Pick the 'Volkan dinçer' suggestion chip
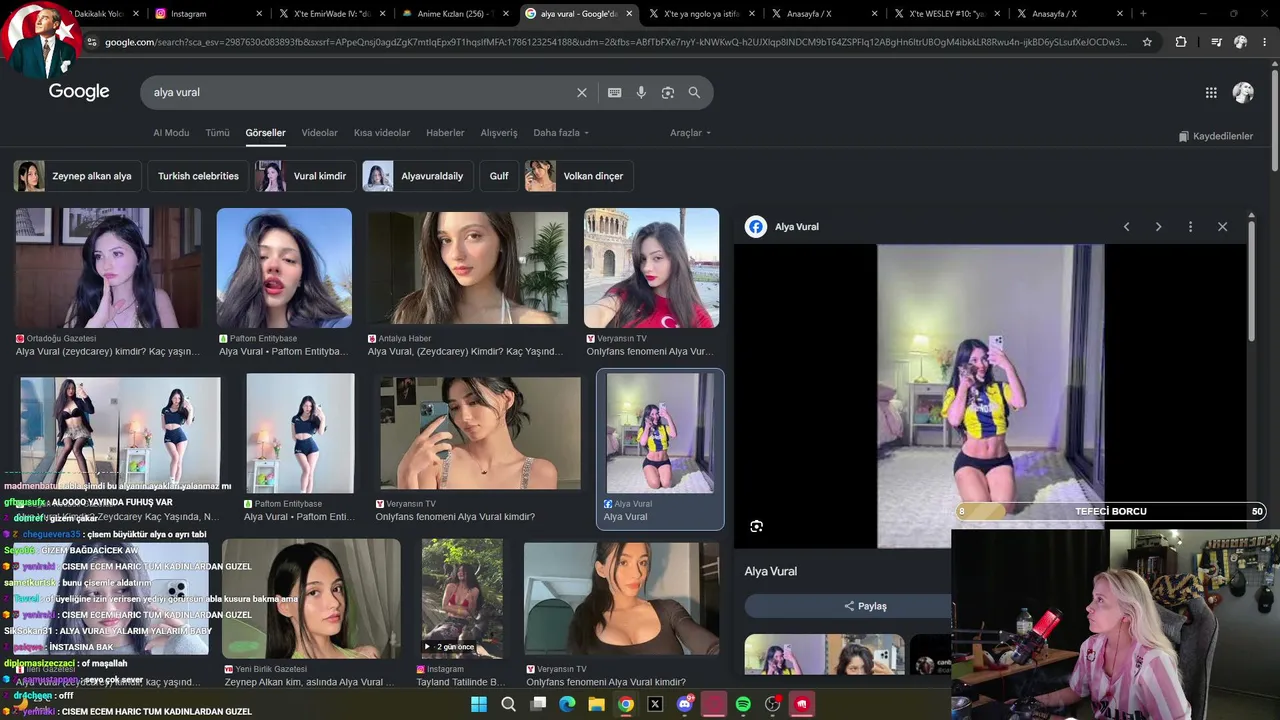The width and height of the screenshot is (1280, 720). 579,176
